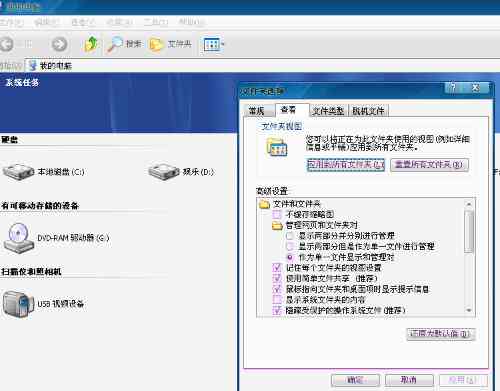This screenshot has height=391, width=500.
Task: Select the USB 视频设备 camera icon
Action: (18, 303)
